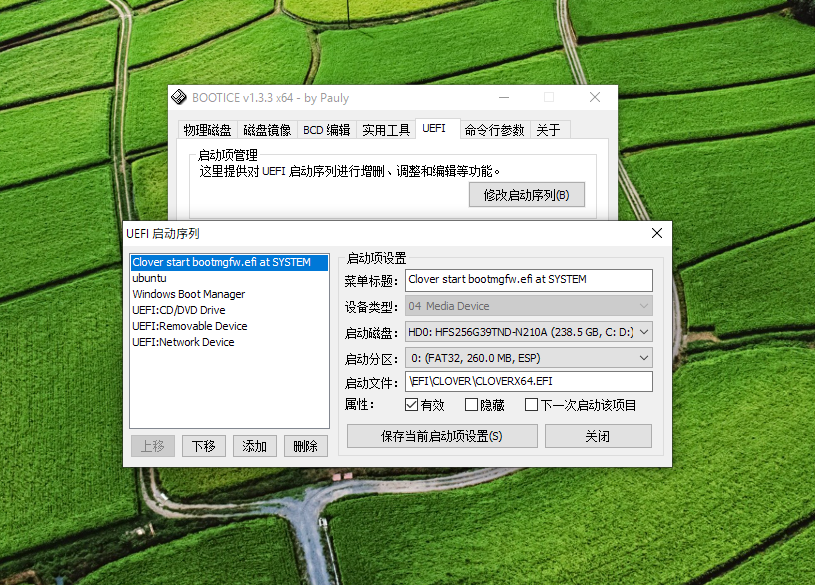Click the 修改启动序列(B) button
Viewport: 815px width, 585px height.
point(527,195)
